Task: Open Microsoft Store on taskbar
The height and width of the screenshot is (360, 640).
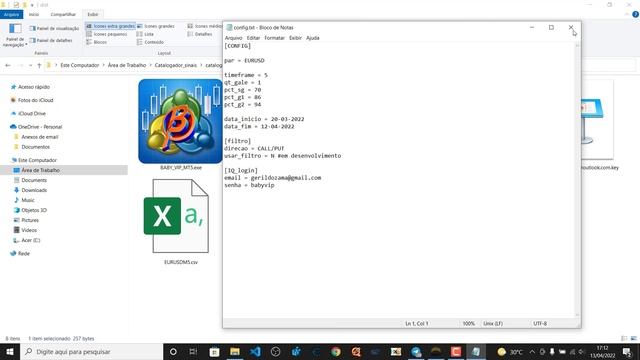Action: [x=214, y=351]
